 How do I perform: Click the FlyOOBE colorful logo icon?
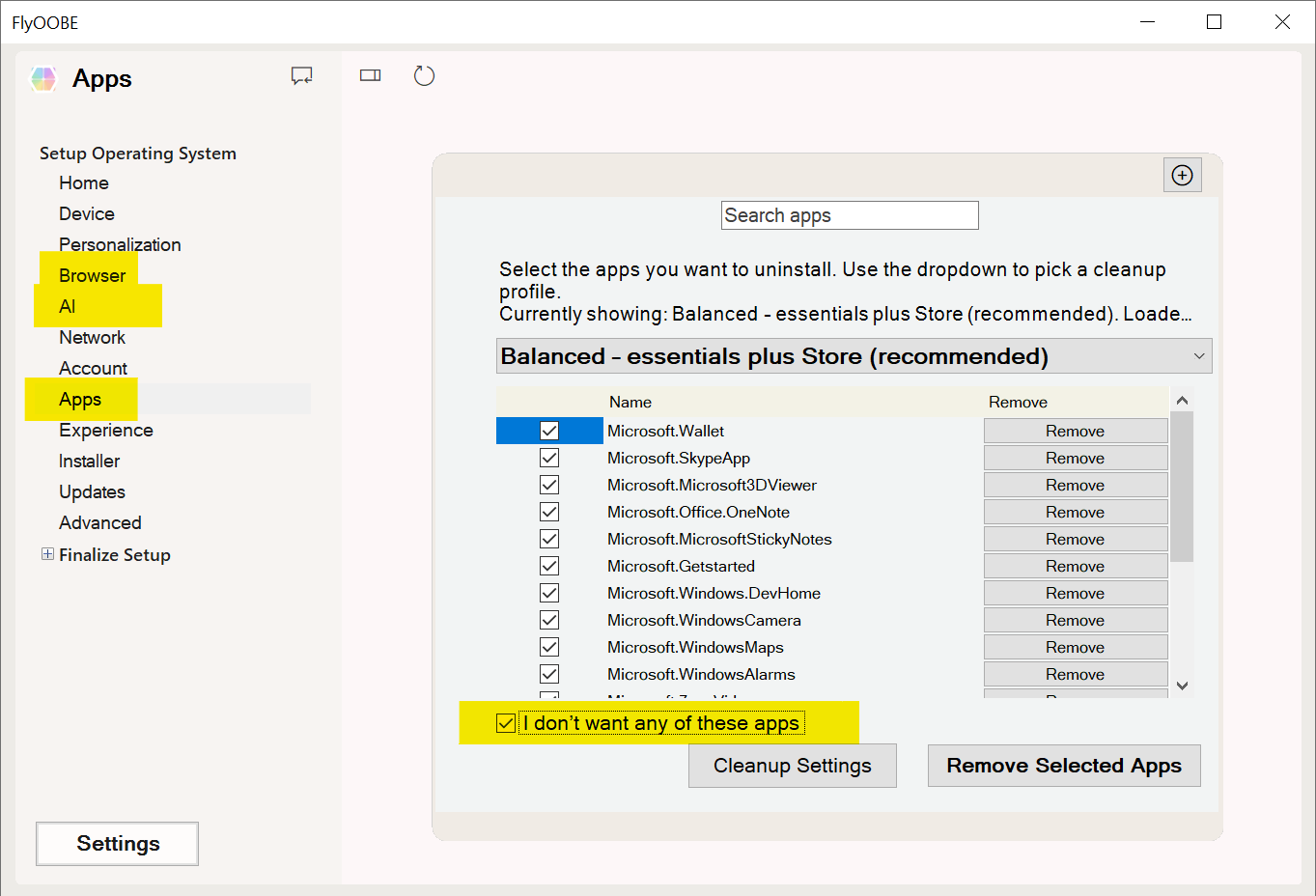click(43, 79)
